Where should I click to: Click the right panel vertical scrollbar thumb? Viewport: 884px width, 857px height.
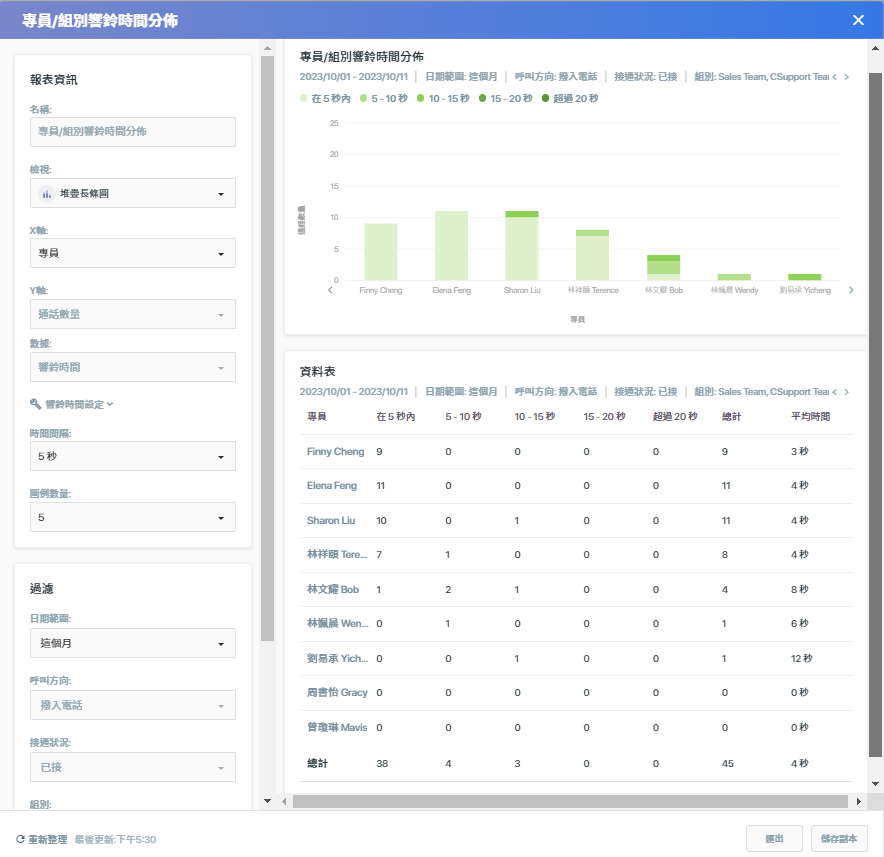tap(875, 415)
